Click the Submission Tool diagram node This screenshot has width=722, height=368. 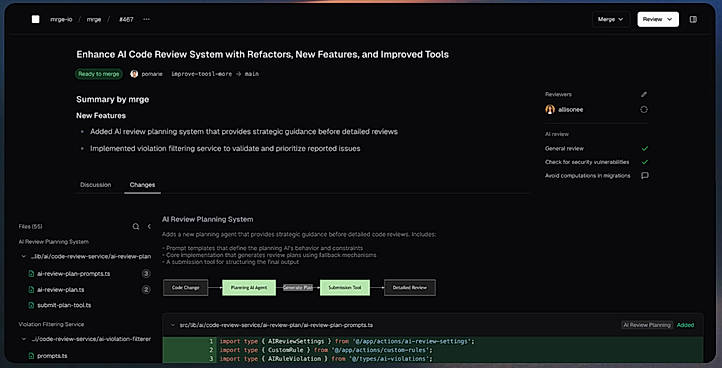345,287
